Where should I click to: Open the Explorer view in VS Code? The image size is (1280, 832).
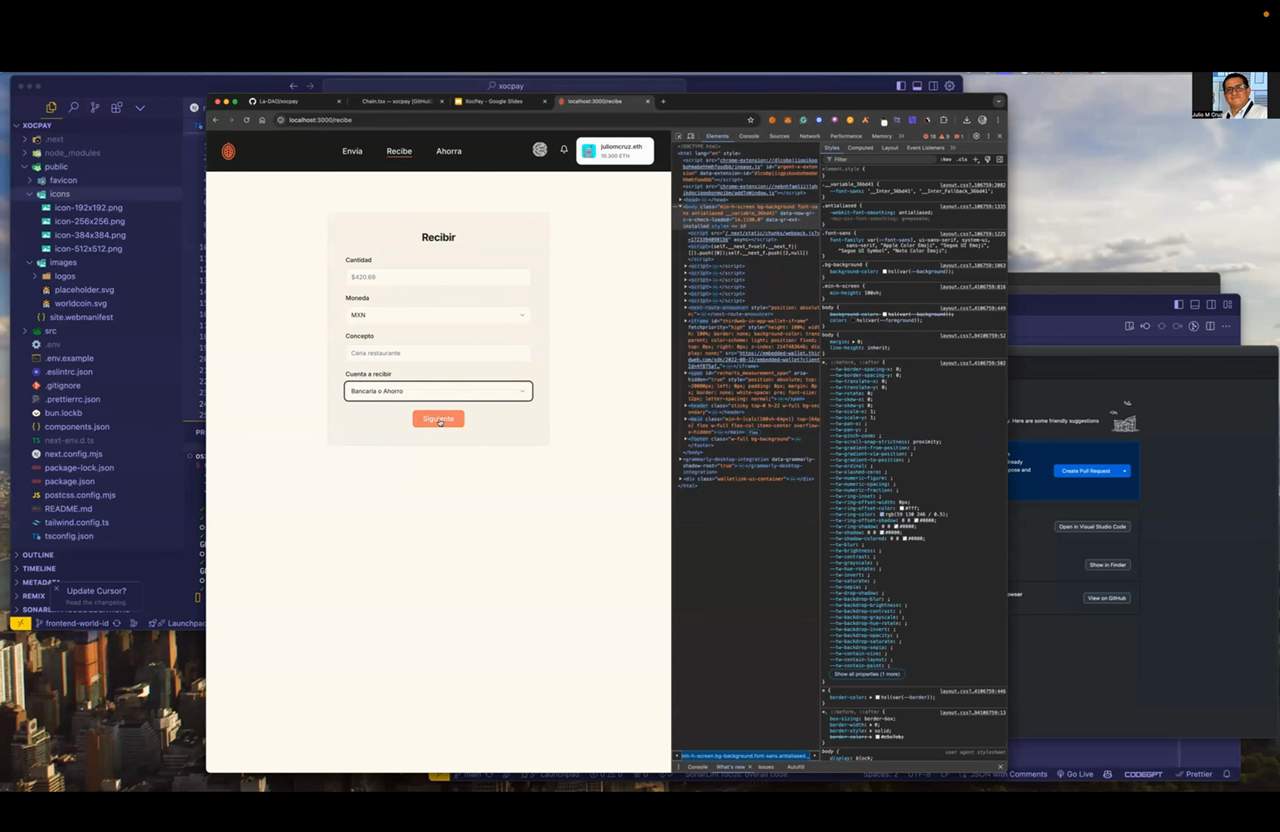(x=51, y=107)
